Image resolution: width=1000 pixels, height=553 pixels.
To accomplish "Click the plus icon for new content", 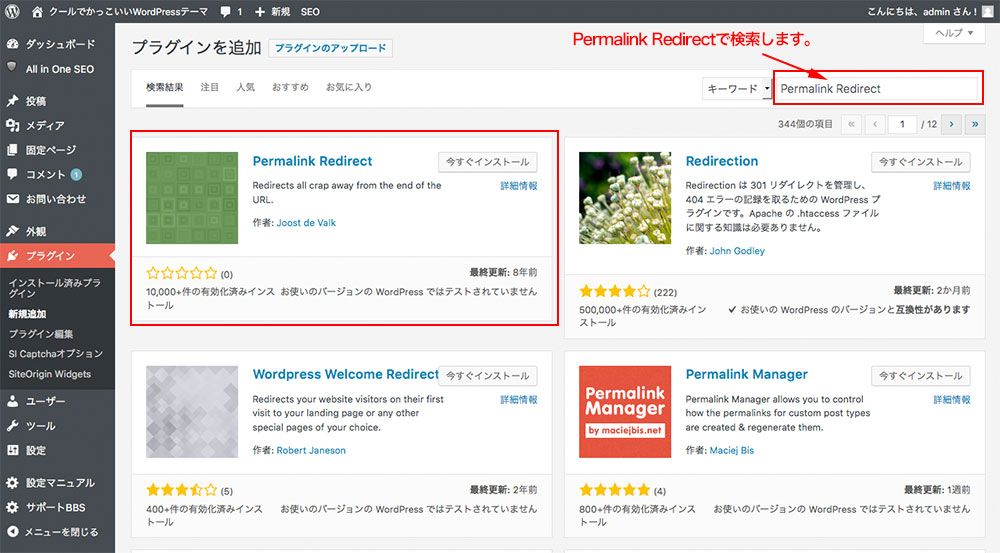I will click(259, 11).
